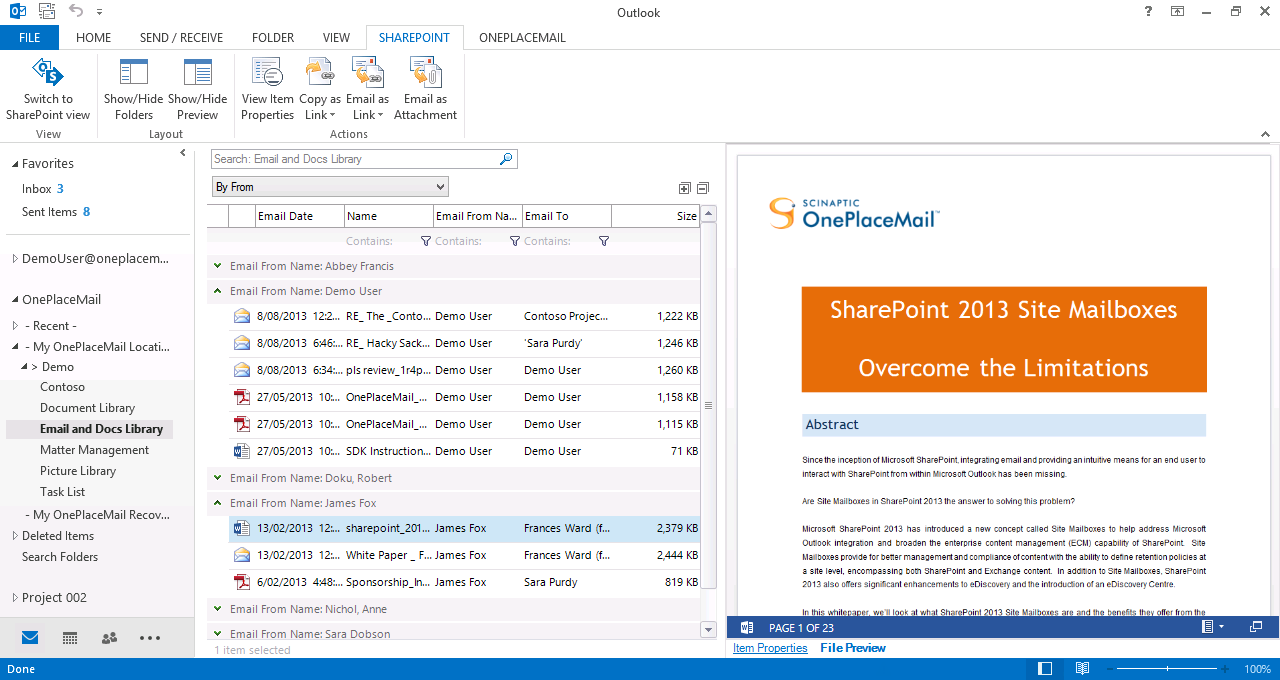This screenshot has height=680, width=1280.
Task: Open the Ribbon Display Options button
Action: tap(1177, 12)
